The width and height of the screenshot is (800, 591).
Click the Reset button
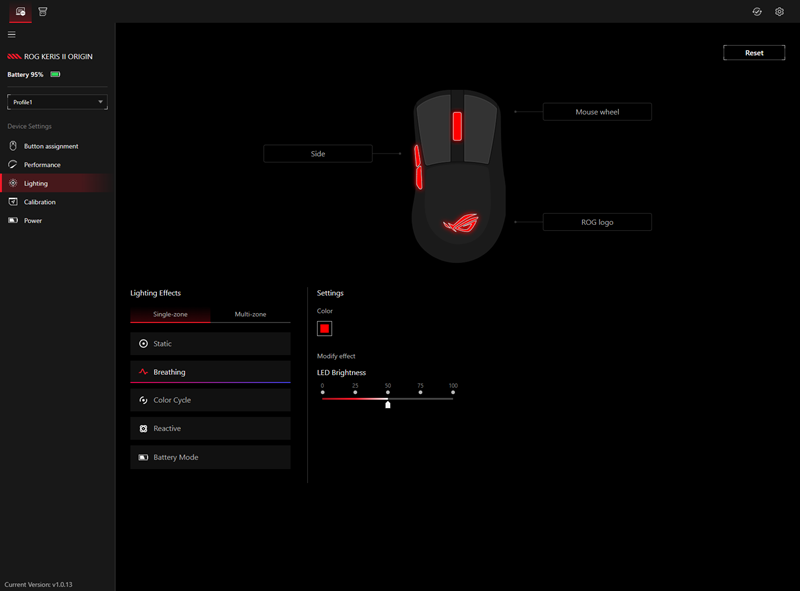754,52
